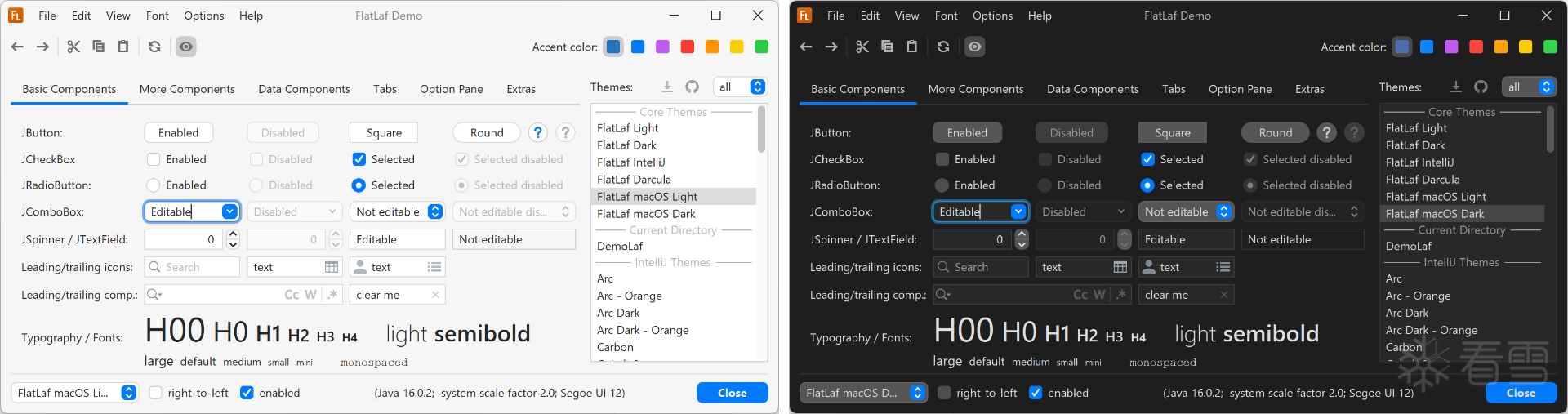This screenshot has height=414, width=1568.
Task: Switch to Data Components tab in light window
Action: click(x=304, y=89)
